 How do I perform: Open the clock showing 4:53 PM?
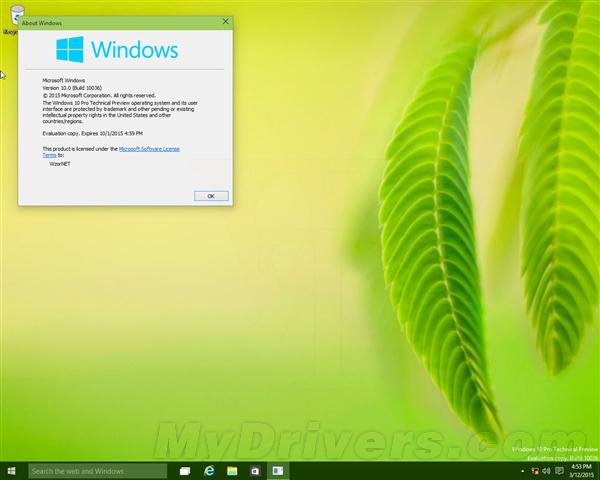[x=580, y=470]
